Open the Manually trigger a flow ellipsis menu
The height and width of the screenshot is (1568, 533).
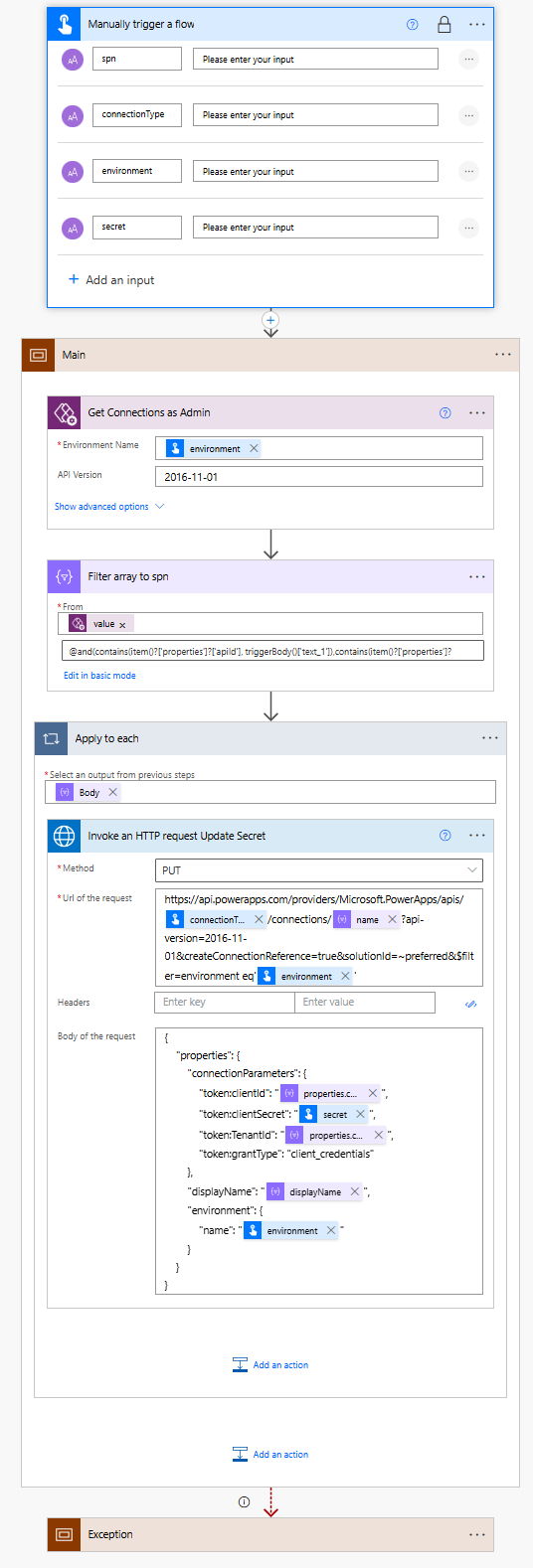(477, 24)
